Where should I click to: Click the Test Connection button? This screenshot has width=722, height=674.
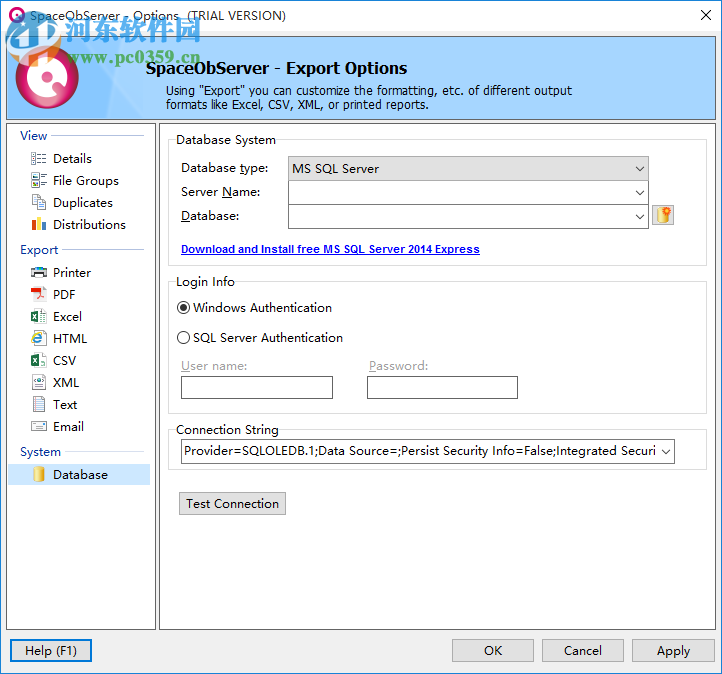232,504
